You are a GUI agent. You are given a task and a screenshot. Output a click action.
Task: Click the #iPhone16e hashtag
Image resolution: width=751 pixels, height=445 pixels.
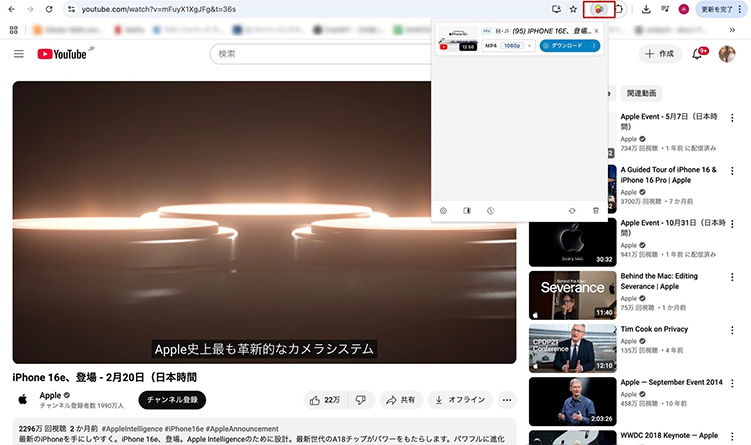coord(184,429)
